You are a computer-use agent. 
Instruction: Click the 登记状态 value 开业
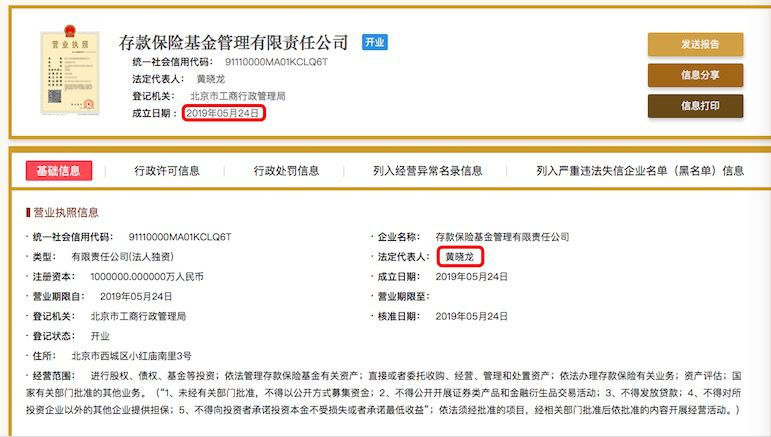(x=100, y=336)
